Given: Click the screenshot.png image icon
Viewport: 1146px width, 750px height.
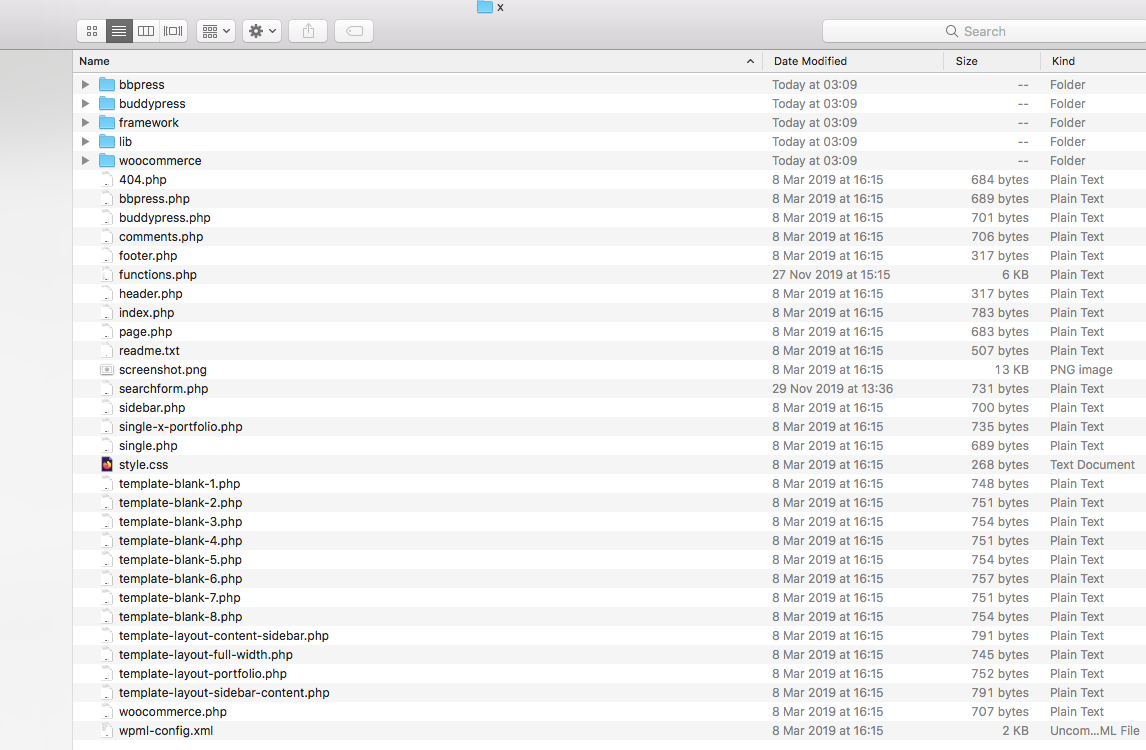Looking at the screenshot, I should pos(107,370).
